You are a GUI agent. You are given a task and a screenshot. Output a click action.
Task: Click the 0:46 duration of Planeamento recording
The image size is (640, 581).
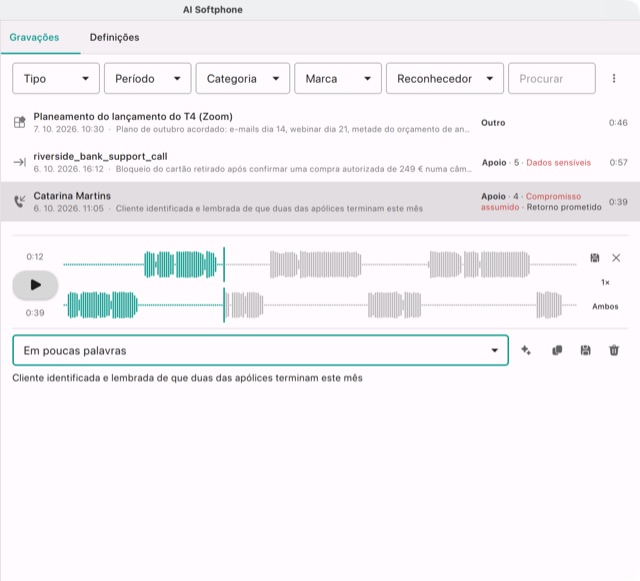(x=618, y=122)
